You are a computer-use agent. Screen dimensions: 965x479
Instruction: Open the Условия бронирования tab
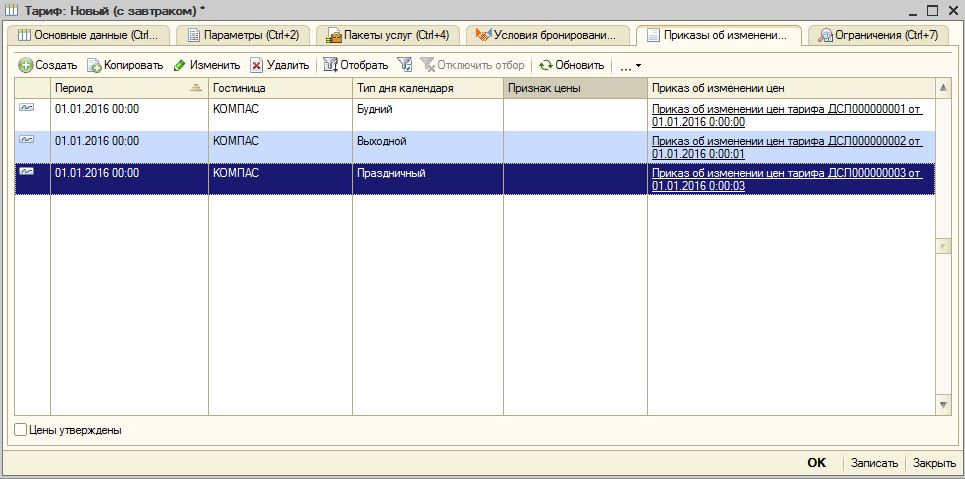pyautogui.click(x=548, y=36)
